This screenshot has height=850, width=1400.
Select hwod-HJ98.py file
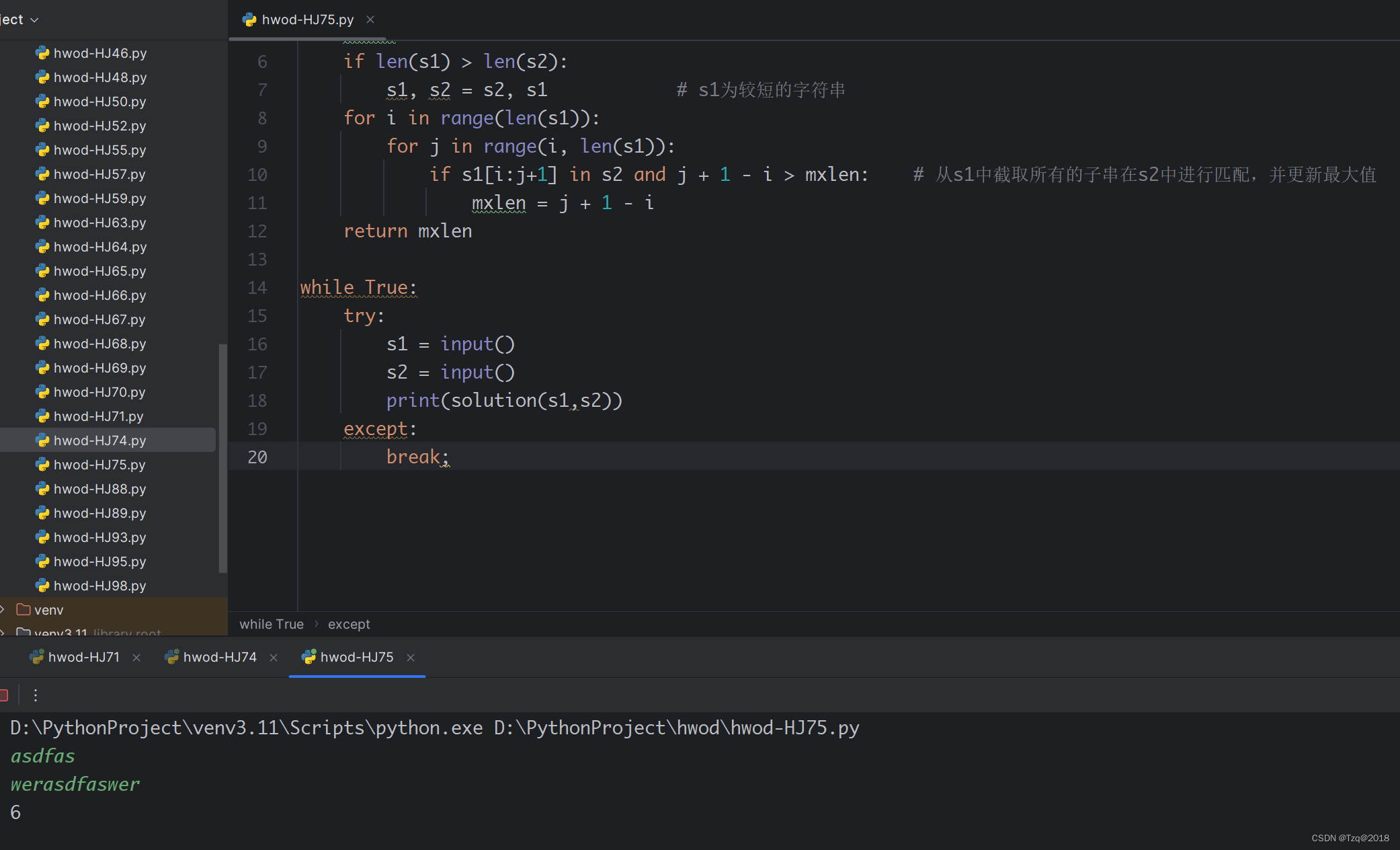click(99, 586)
